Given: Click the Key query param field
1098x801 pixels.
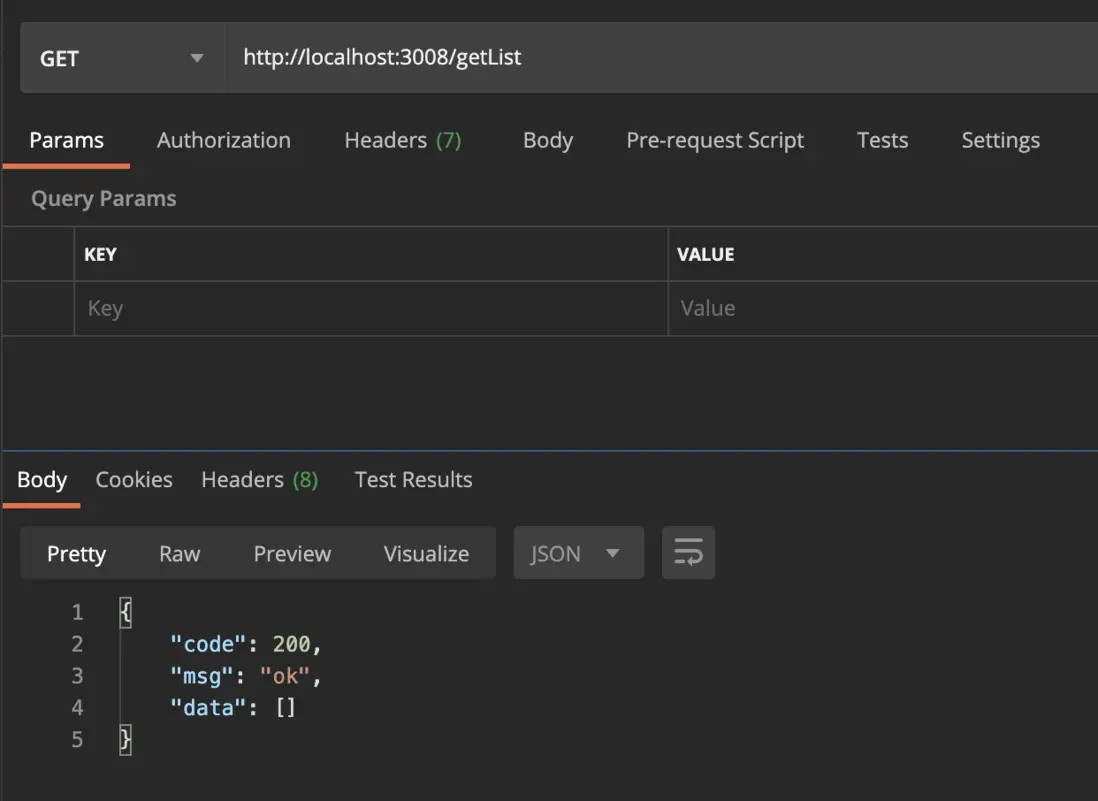Looking at the screenshot, I should pyautogui.click(x=370, y=309).
